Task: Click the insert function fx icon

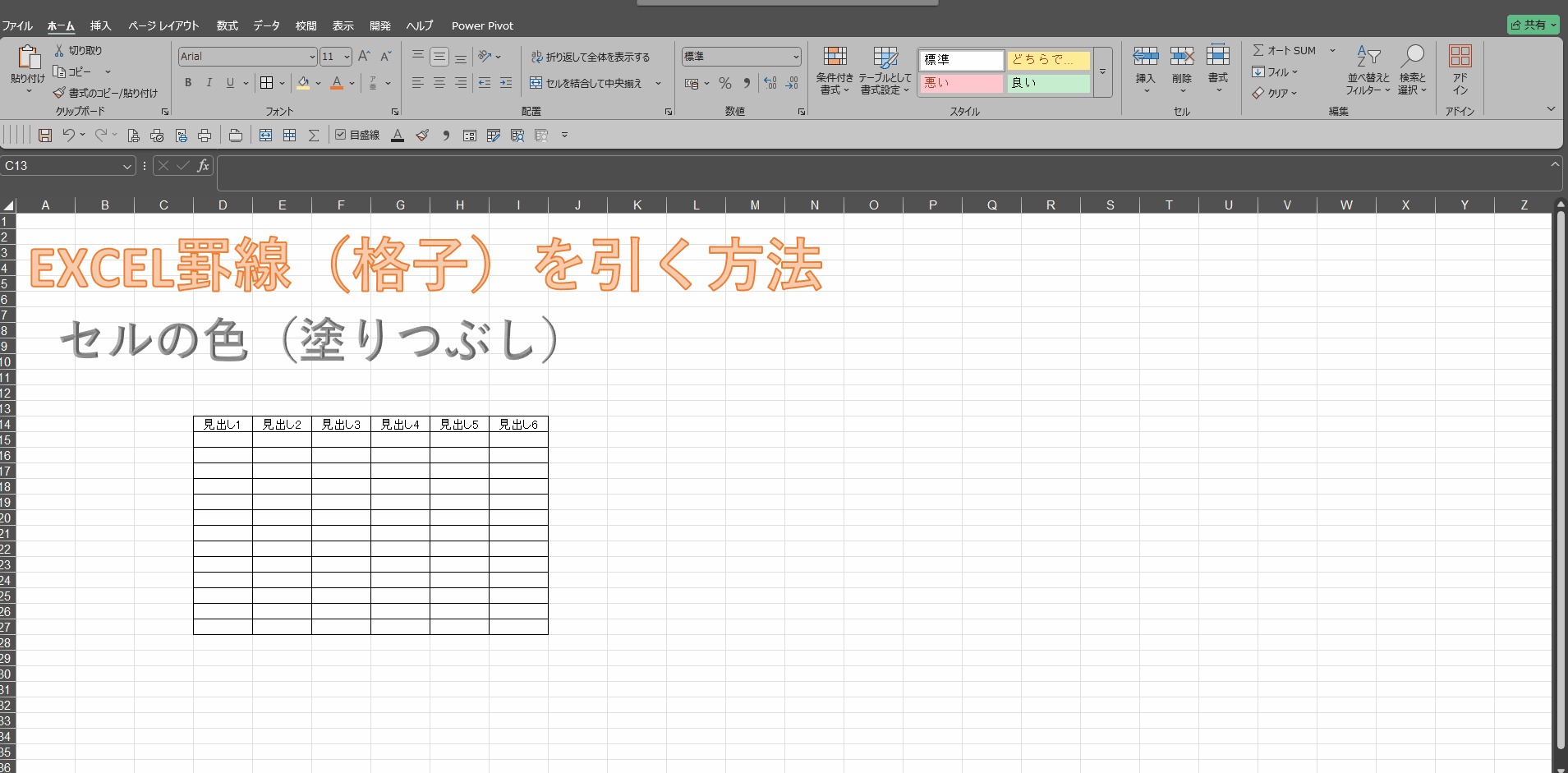Action: click(x=203, y=166)
